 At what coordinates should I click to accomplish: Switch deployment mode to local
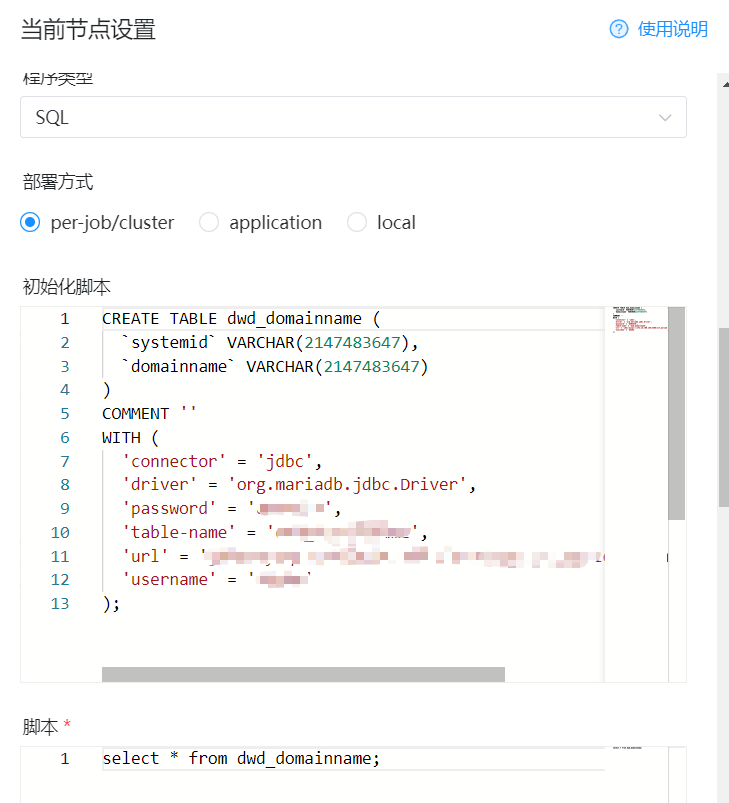tap(357, 222)
